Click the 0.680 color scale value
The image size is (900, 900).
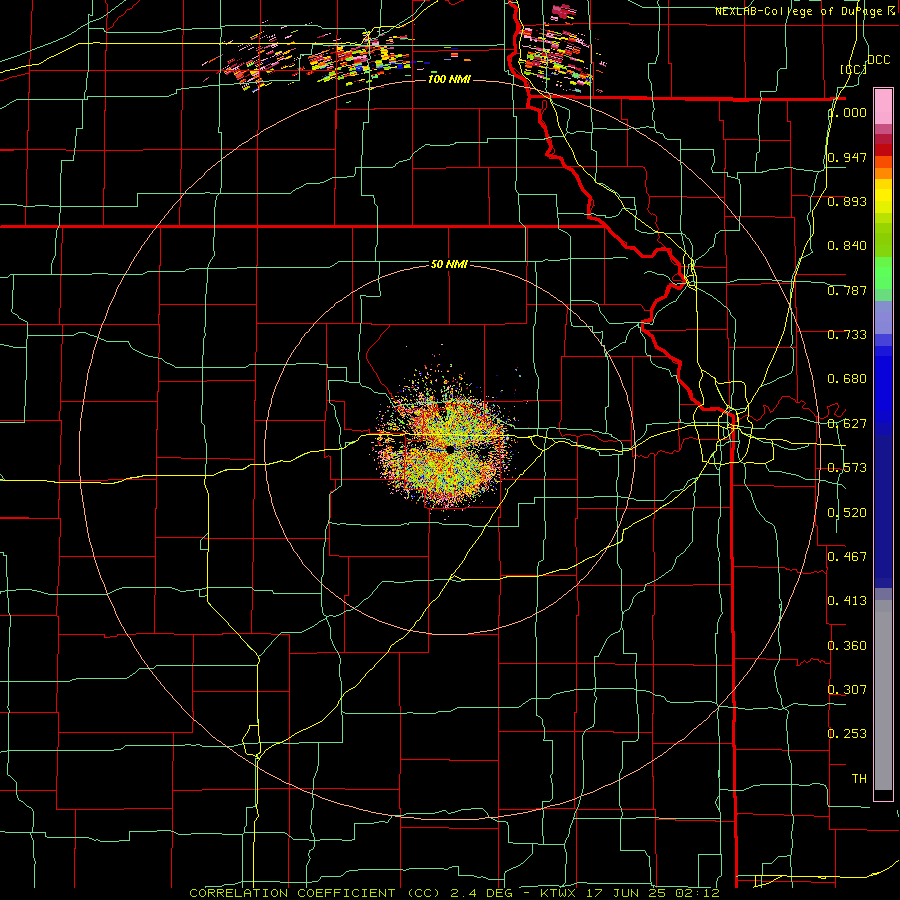pyautogui.click(x=847, y=379)
